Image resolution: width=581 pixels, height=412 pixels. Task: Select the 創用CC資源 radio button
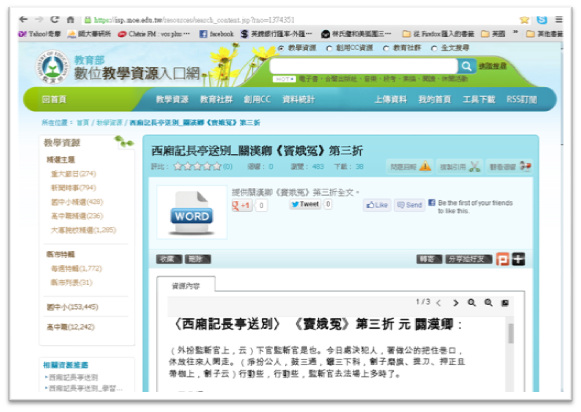tap(329, 48)
